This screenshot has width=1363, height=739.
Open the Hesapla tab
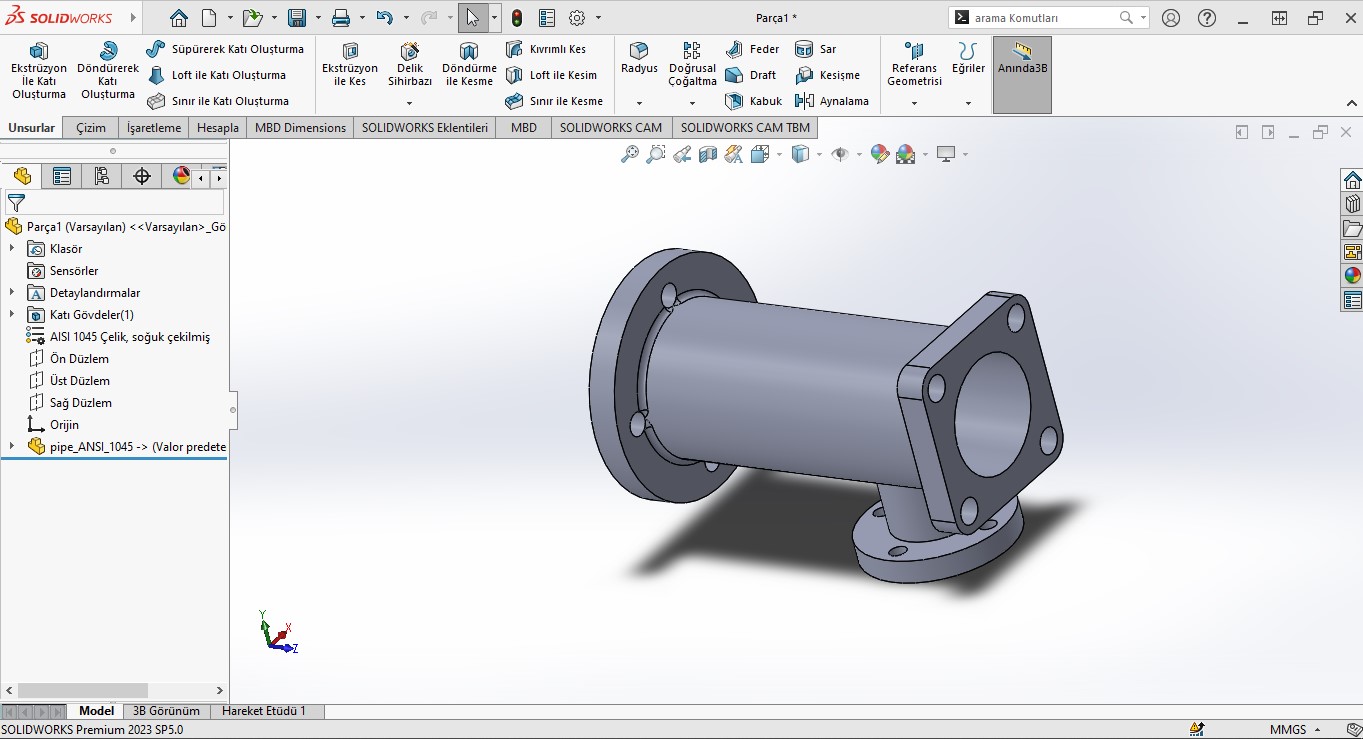click(218, 128)
